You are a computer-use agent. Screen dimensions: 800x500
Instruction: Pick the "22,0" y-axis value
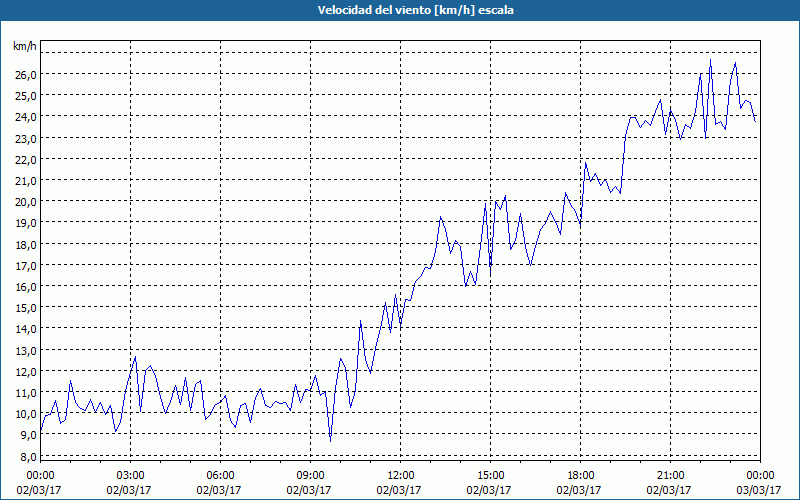pos(26,160)
